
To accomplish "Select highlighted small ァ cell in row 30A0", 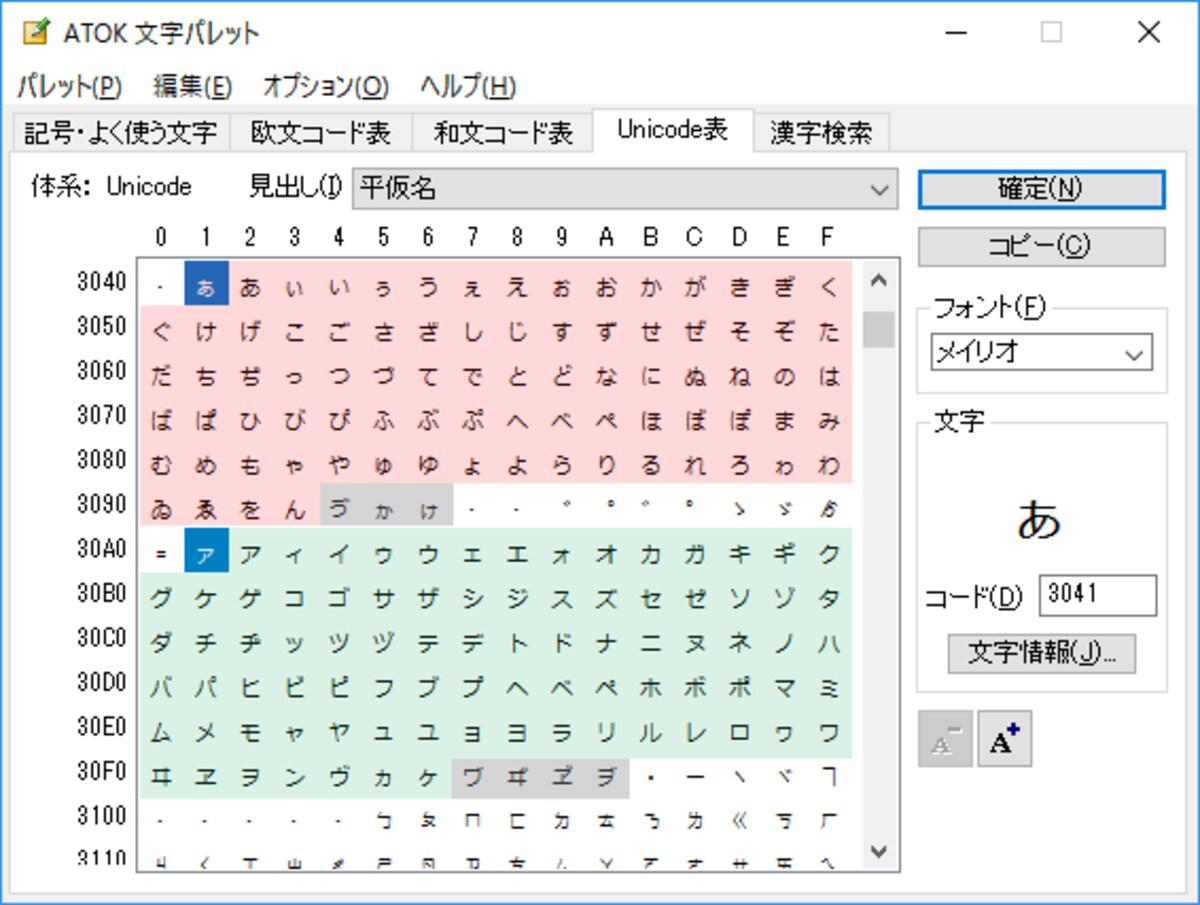I will coord(207,551).
